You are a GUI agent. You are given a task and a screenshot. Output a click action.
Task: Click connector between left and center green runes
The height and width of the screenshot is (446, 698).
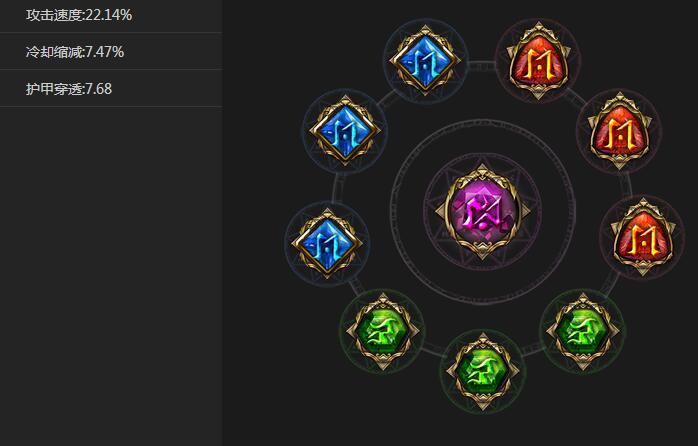[x=432, y=350]
